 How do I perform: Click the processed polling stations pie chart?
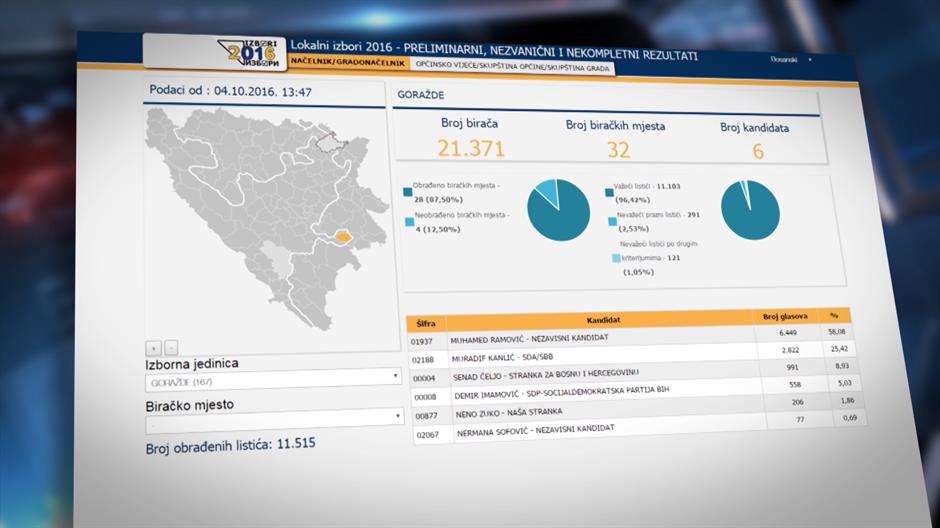(557, 209)
